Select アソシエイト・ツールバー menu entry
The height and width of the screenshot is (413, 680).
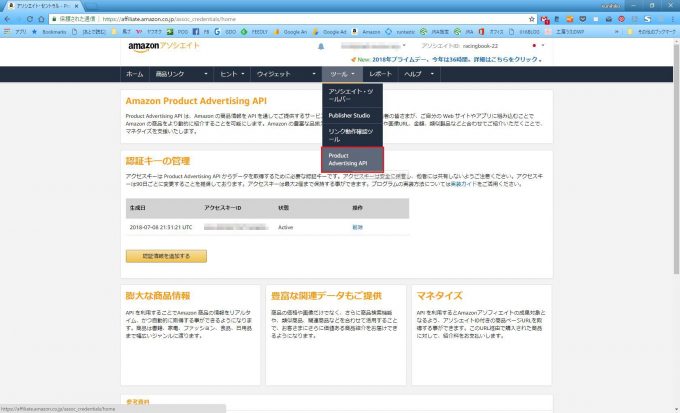(352, 95)
